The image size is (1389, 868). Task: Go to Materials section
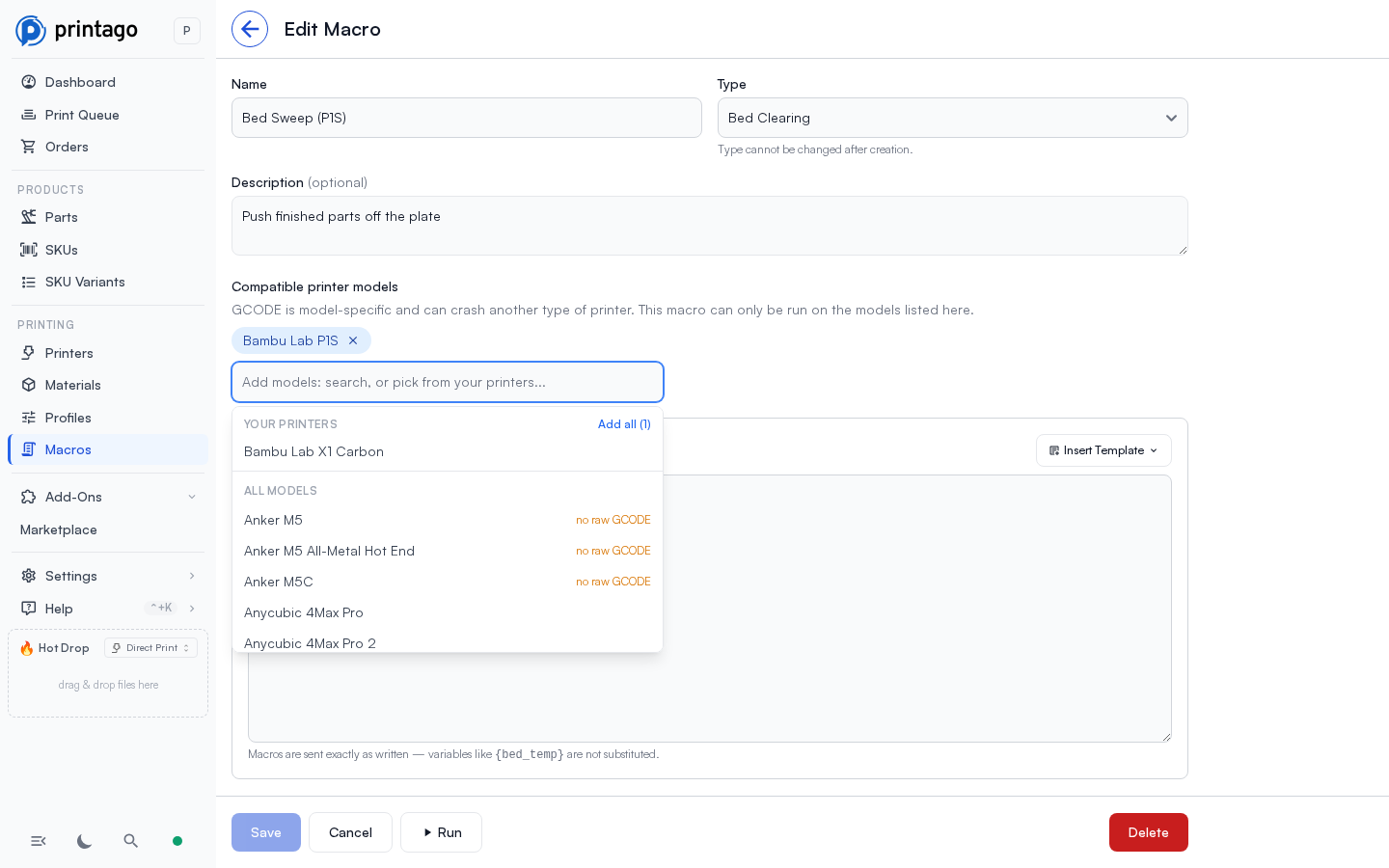coord(108,385)
